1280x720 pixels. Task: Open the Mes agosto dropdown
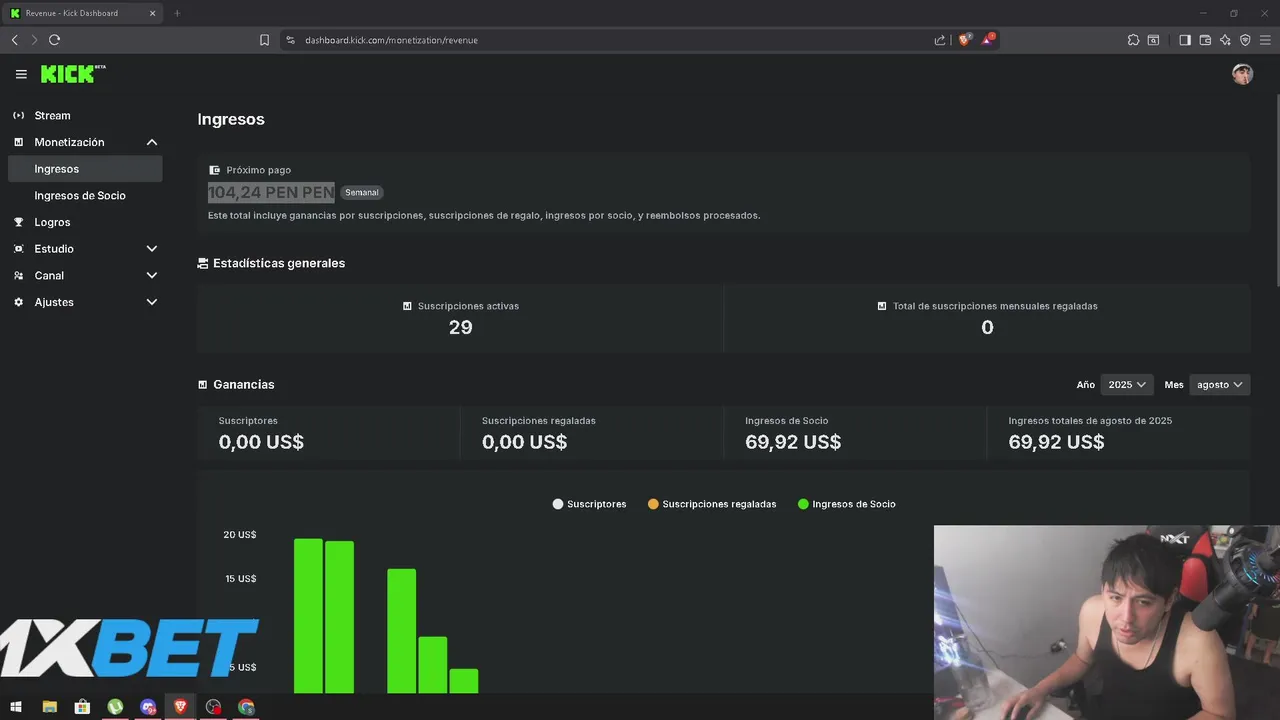pyautogui.click(x=1219, y=385)
